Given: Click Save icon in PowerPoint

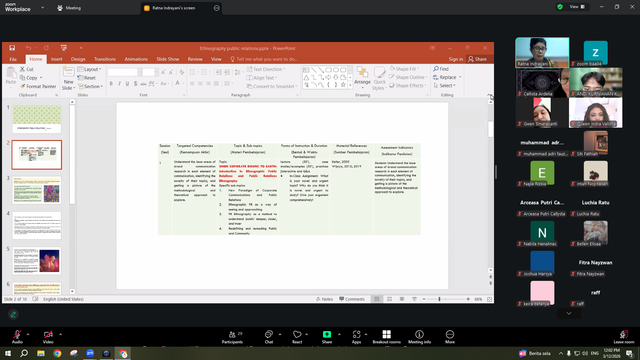Looking at the screenshot, I should click(x=12, y=48).
